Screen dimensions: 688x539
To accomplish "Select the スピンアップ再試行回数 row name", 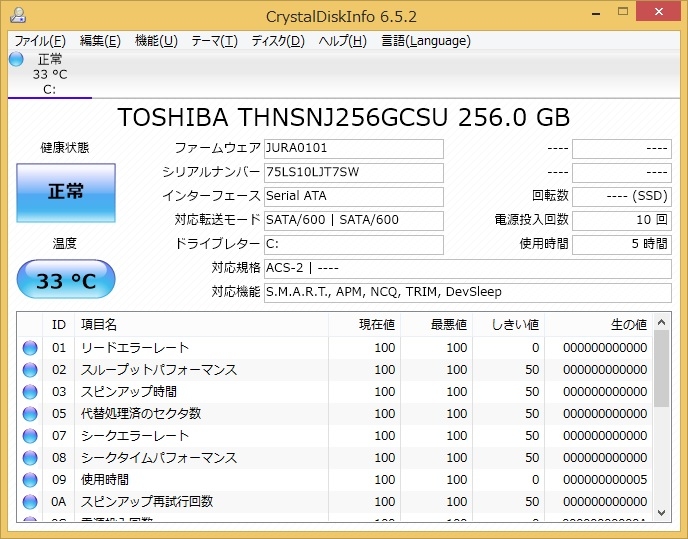I will pyautogui.click(x=147, y=501).
